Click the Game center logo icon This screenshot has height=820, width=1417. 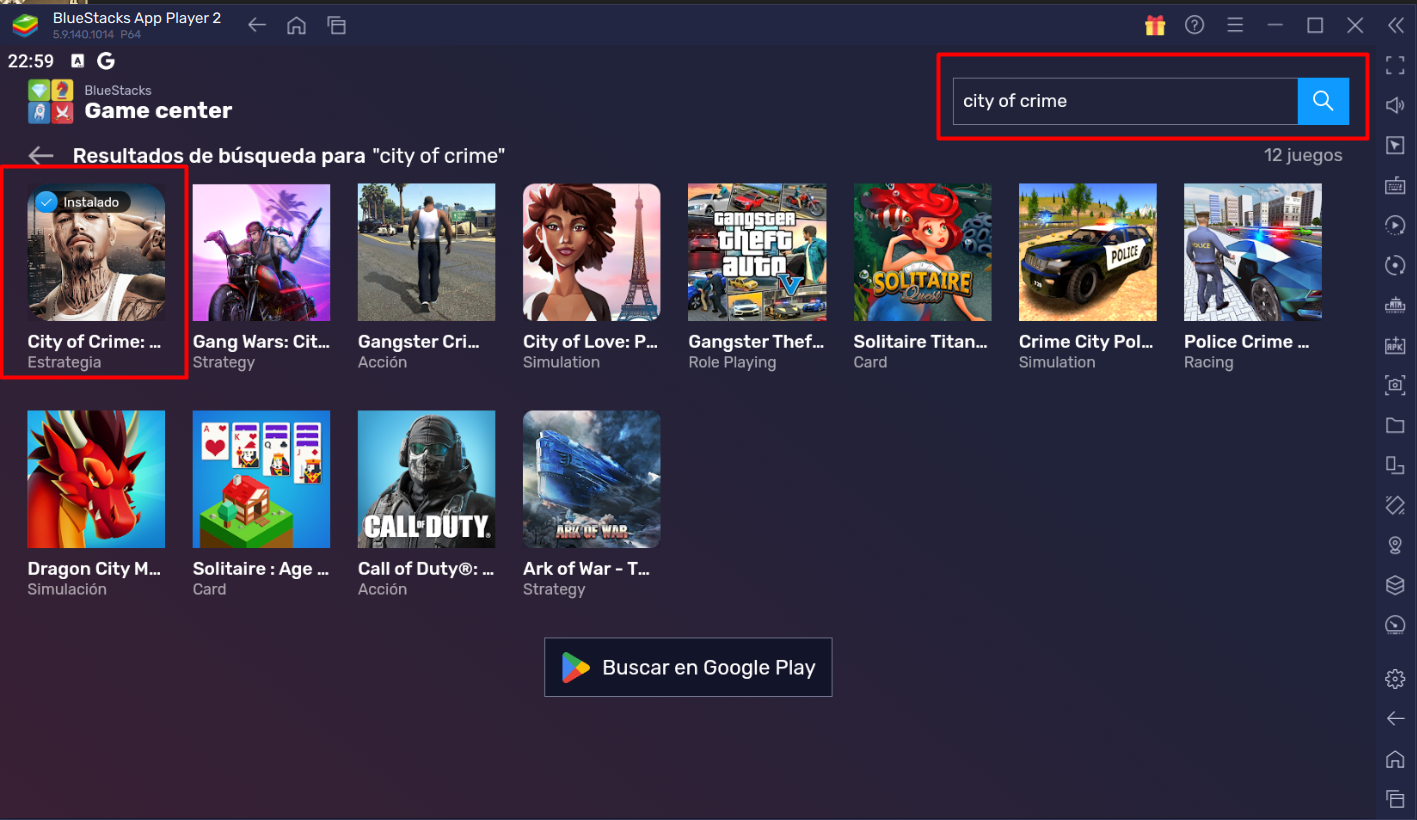[50, 101]
